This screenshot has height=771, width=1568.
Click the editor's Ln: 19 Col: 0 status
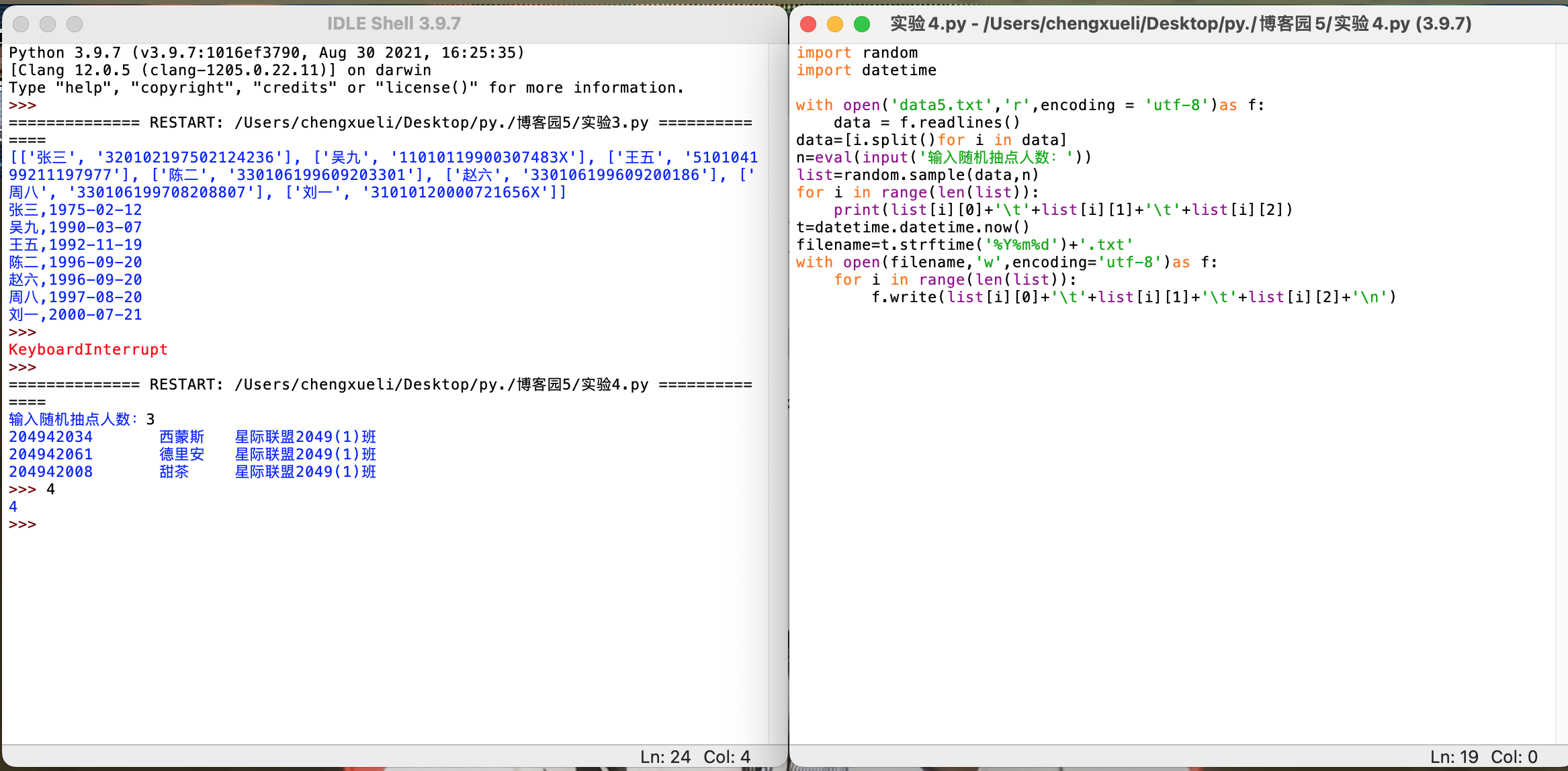1483,757
